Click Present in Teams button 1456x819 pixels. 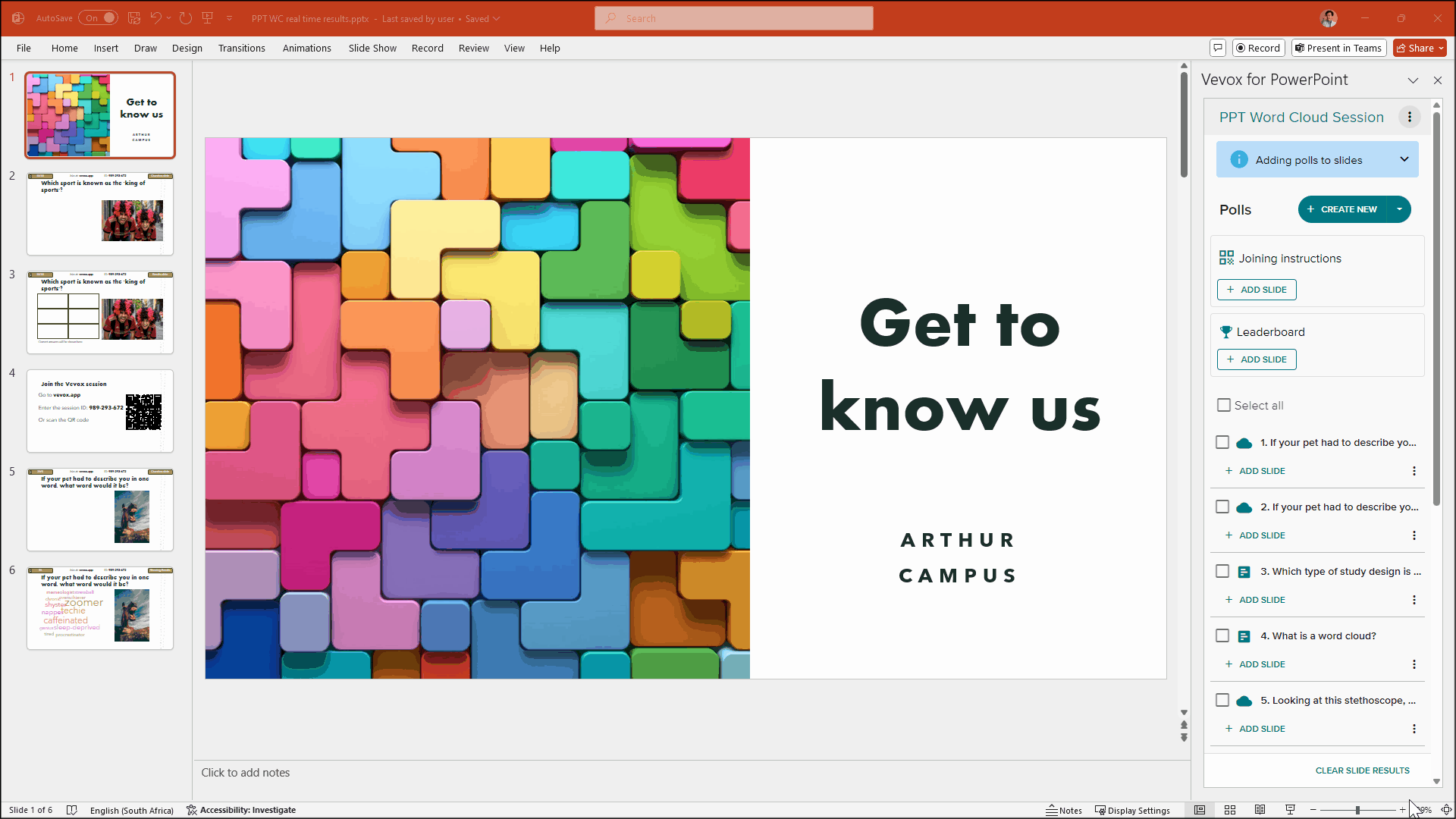click(1339, 48)
